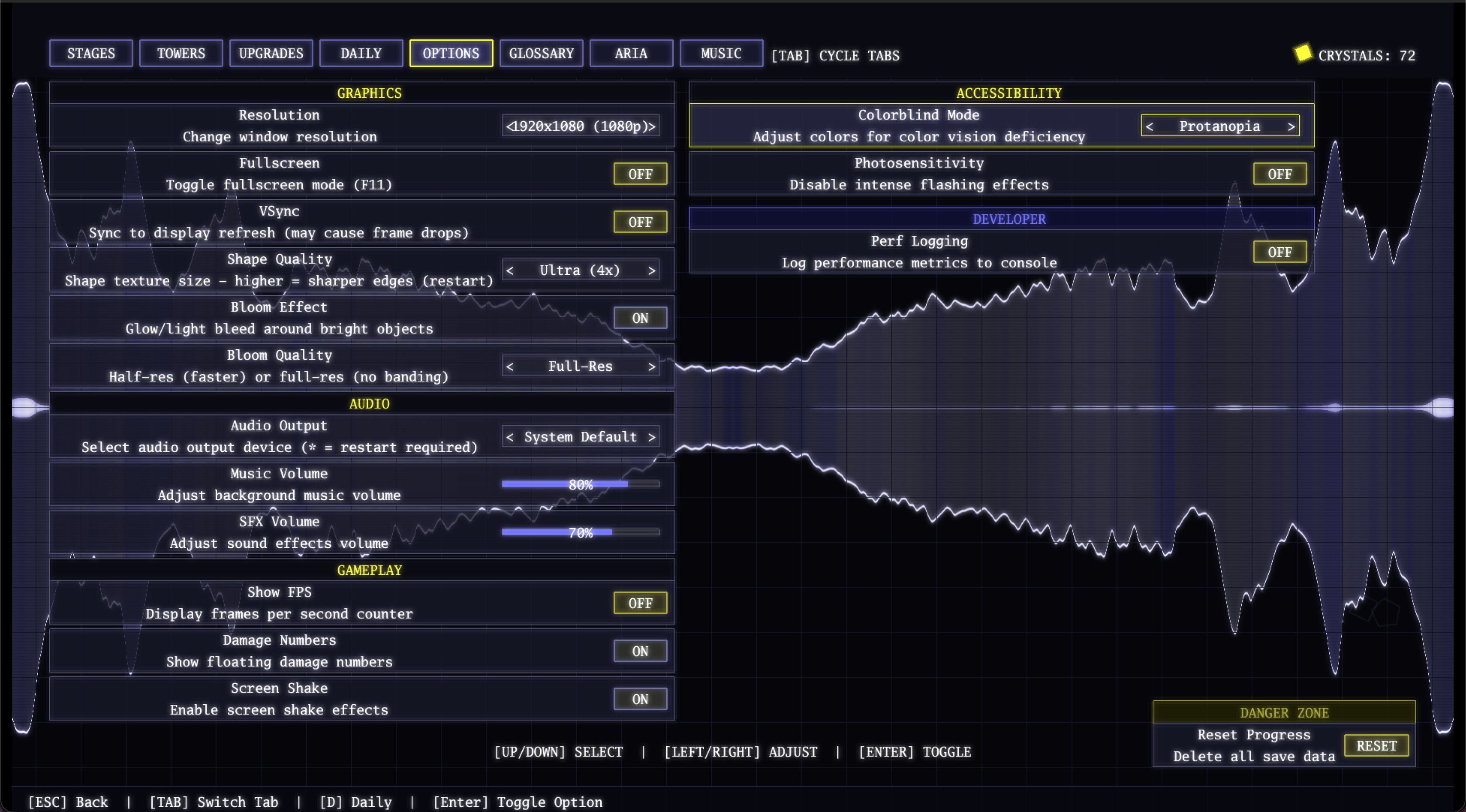The width and height of the screenshot is (1466, 812).
Task: Click left arrow on Shape Quality selector
Action: [510, 271]
